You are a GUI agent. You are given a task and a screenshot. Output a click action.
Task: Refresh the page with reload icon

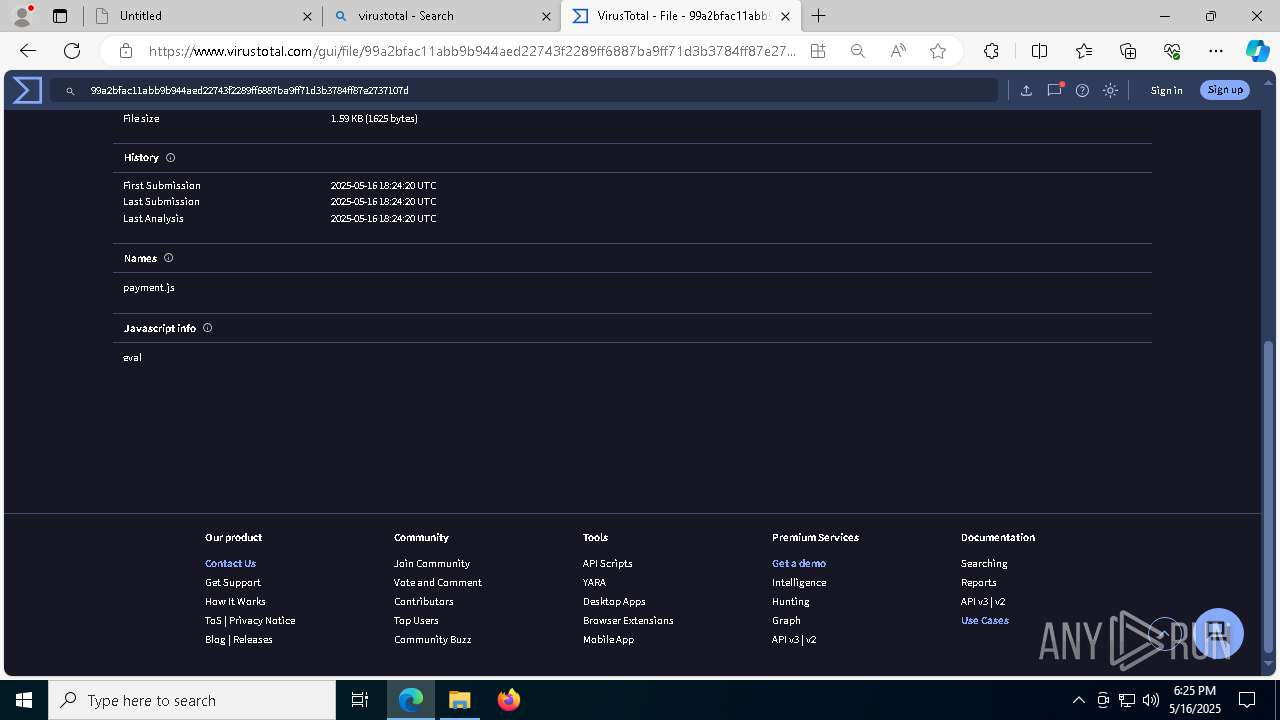coord(72,51)
